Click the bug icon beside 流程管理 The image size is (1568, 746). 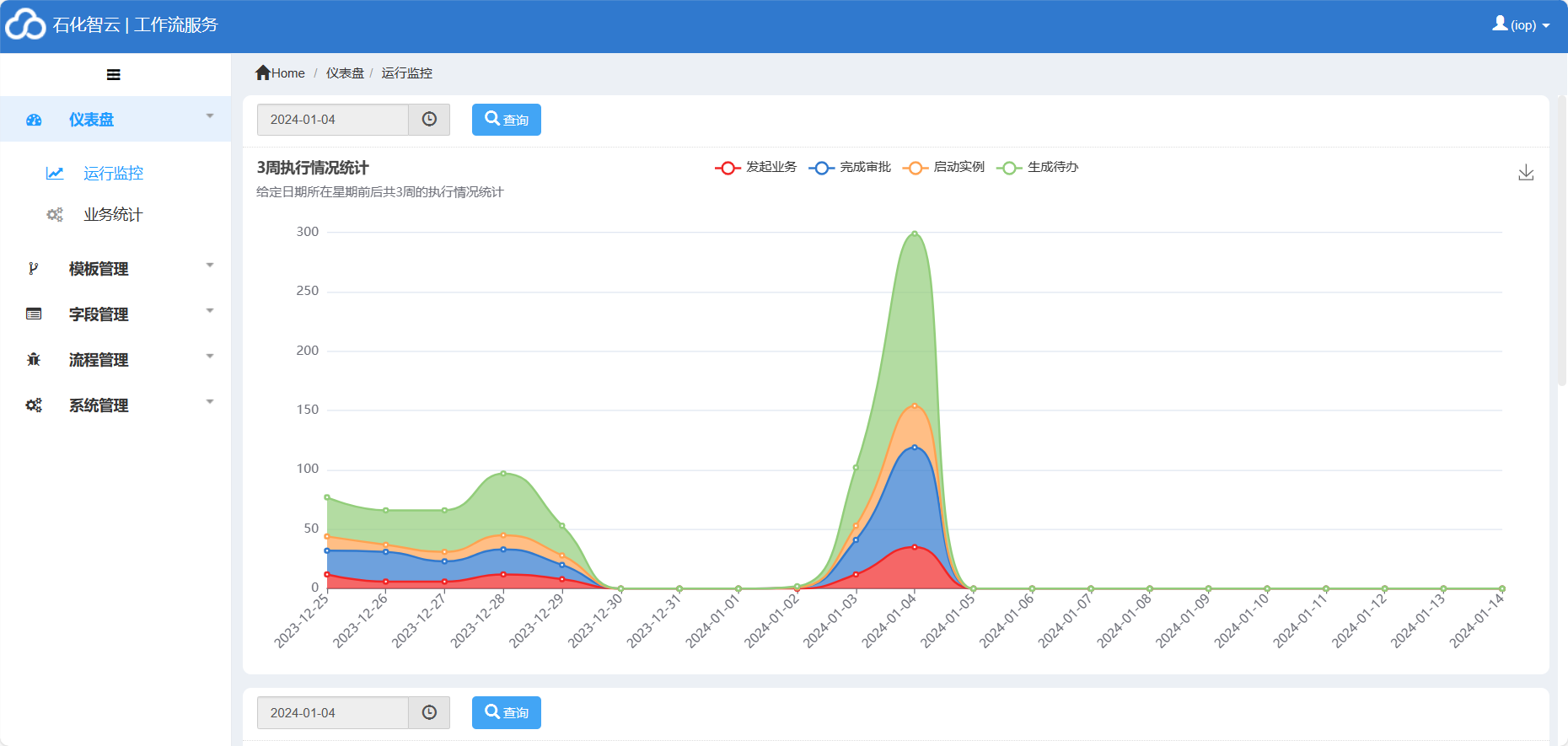pos(34,360)
